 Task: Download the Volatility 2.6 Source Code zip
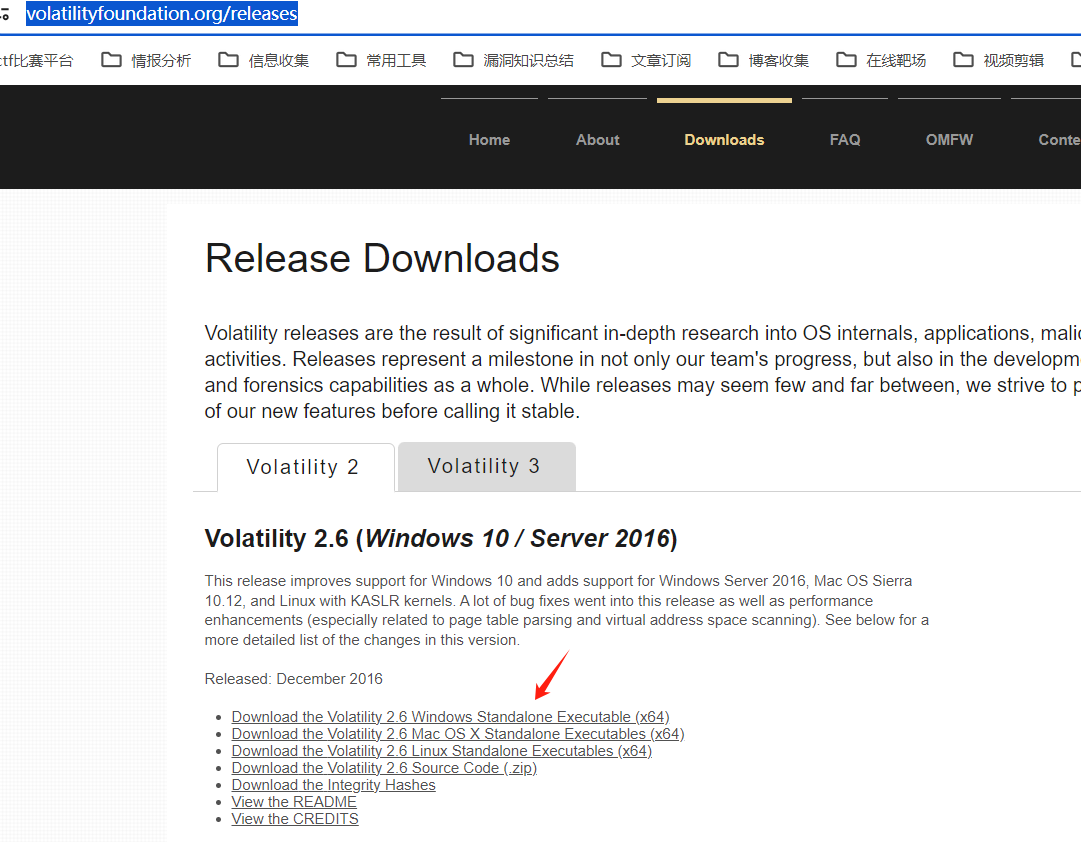click(384, 767)
